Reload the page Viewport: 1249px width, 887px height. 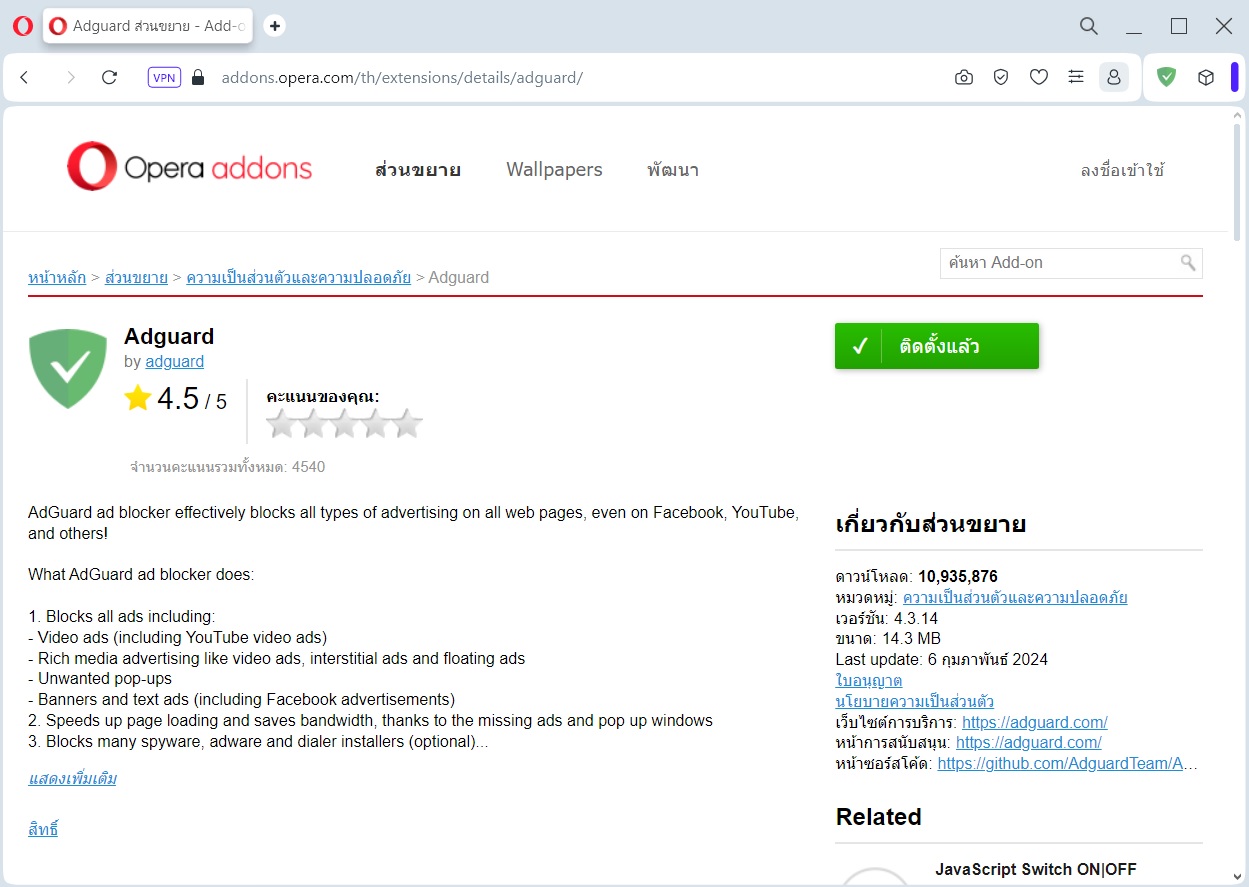[x=110, y=77]
